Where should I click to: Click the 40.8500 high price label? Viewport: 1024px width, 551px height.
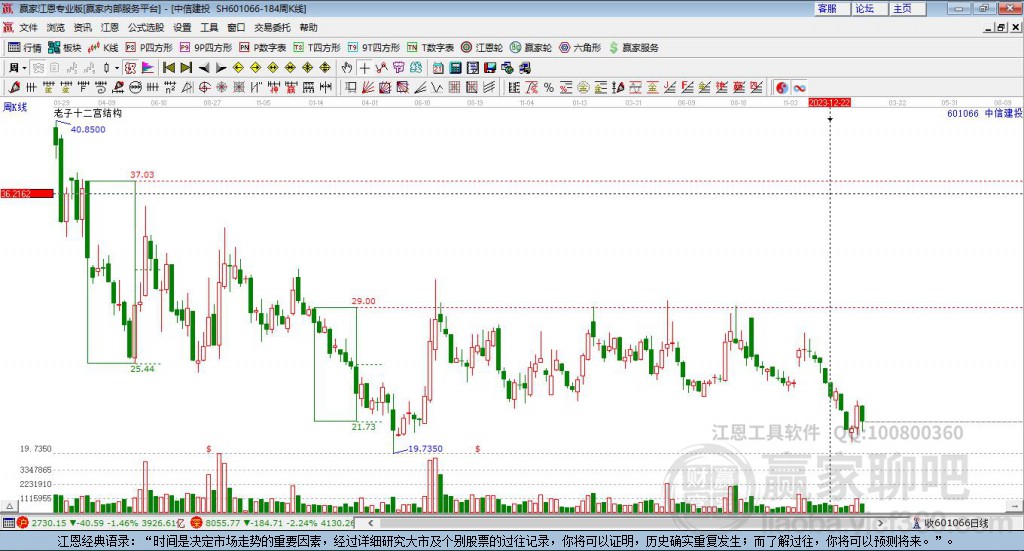click(88, 129)
